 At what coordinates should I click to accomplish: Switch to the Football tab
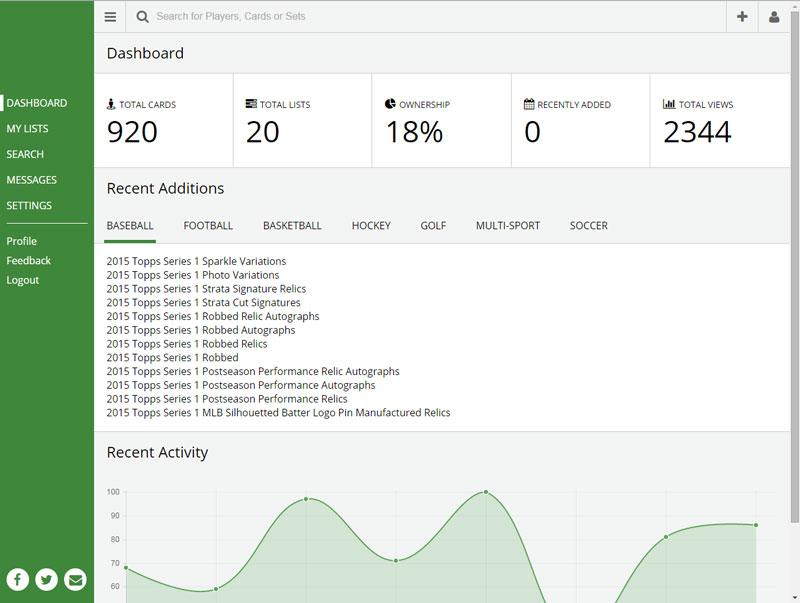pos(208,225)
